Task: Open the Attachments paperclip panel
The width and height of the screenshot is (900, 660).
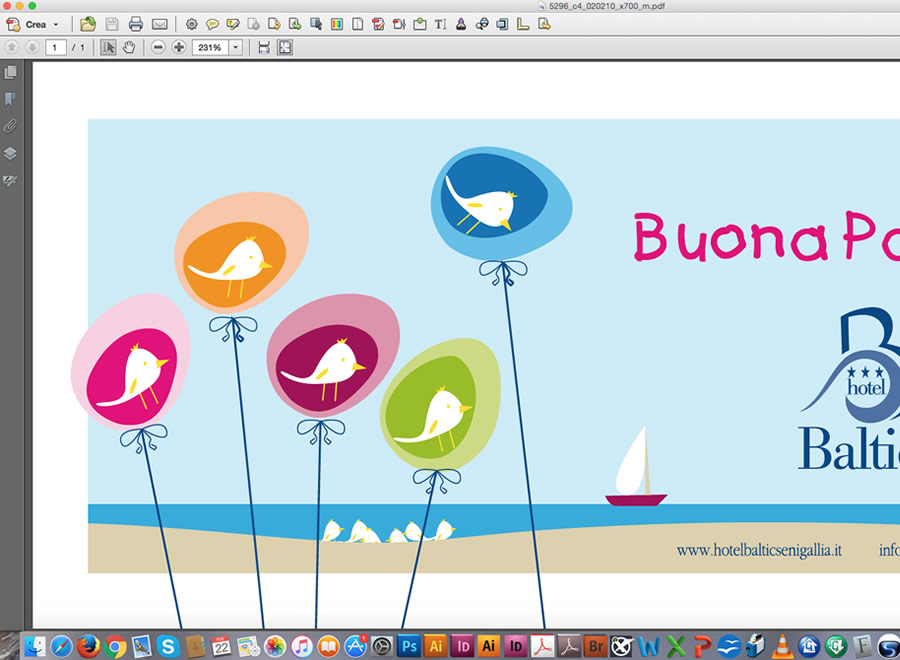Action: tap(10, 126)
